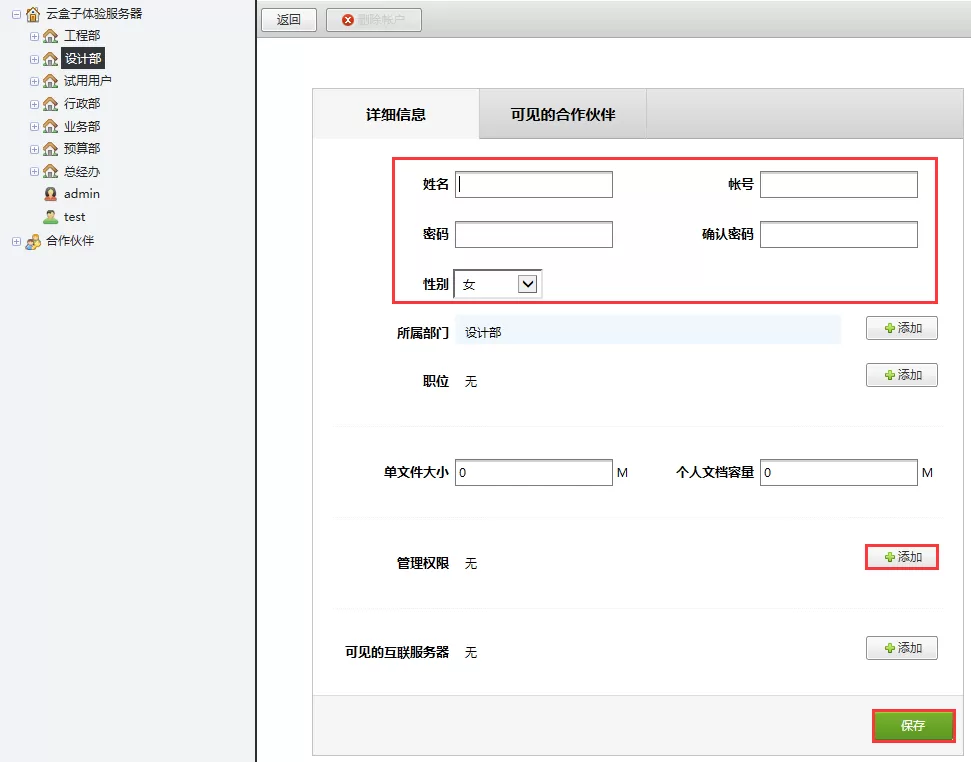
Task: Select 预算部 in the tree
Action: click(x=82, y=149)
